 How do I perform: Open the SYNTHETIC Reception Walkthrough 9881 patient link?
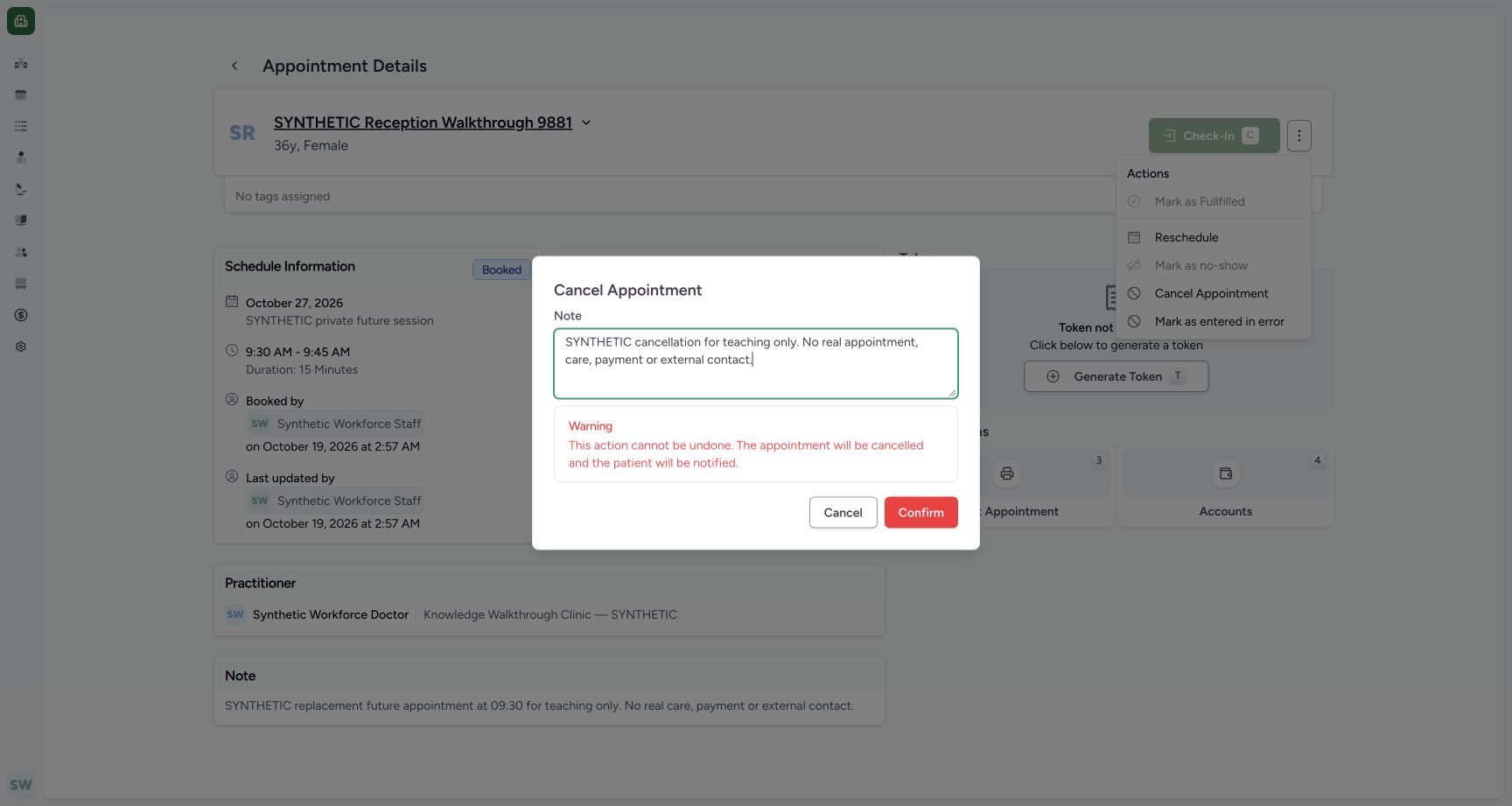point(423,123)
